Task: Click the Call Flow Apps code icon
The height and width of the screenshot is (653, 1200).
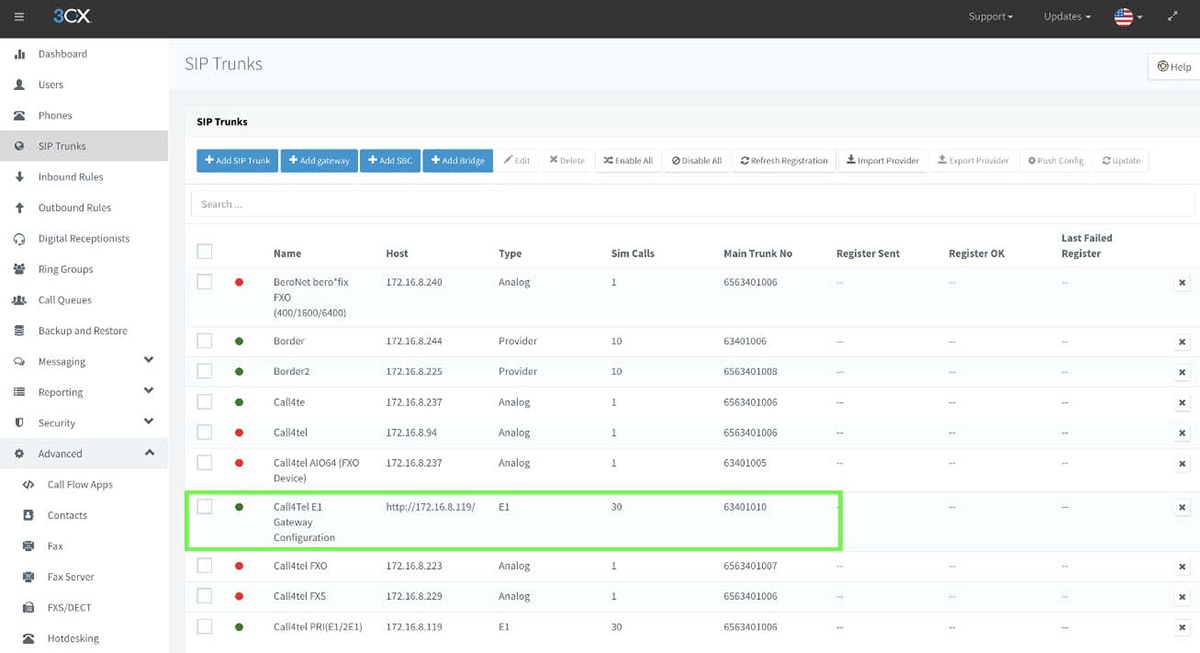Action: (28, 485)
